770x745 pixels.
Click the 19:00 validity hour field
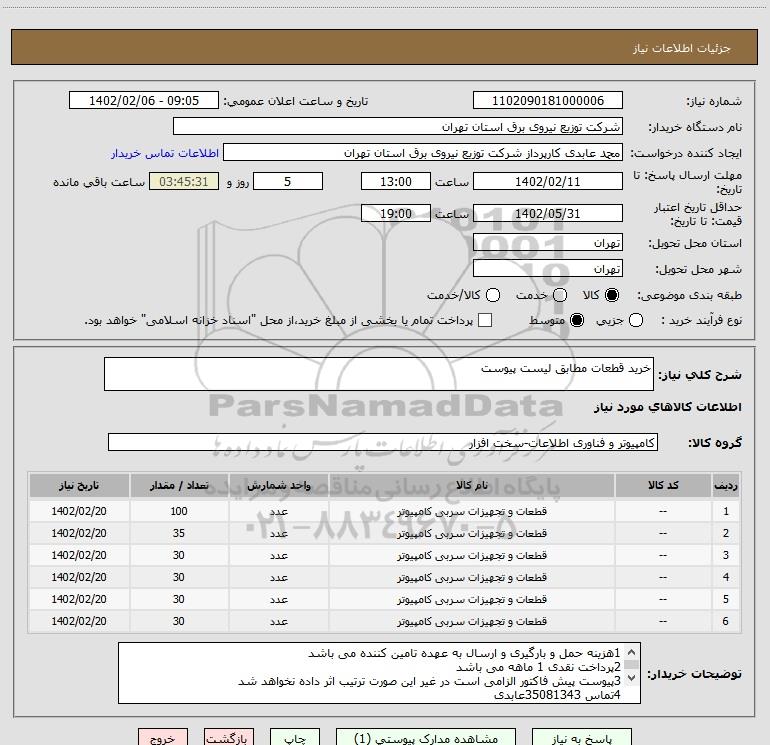pyautogui.click(x=396, y=213)
